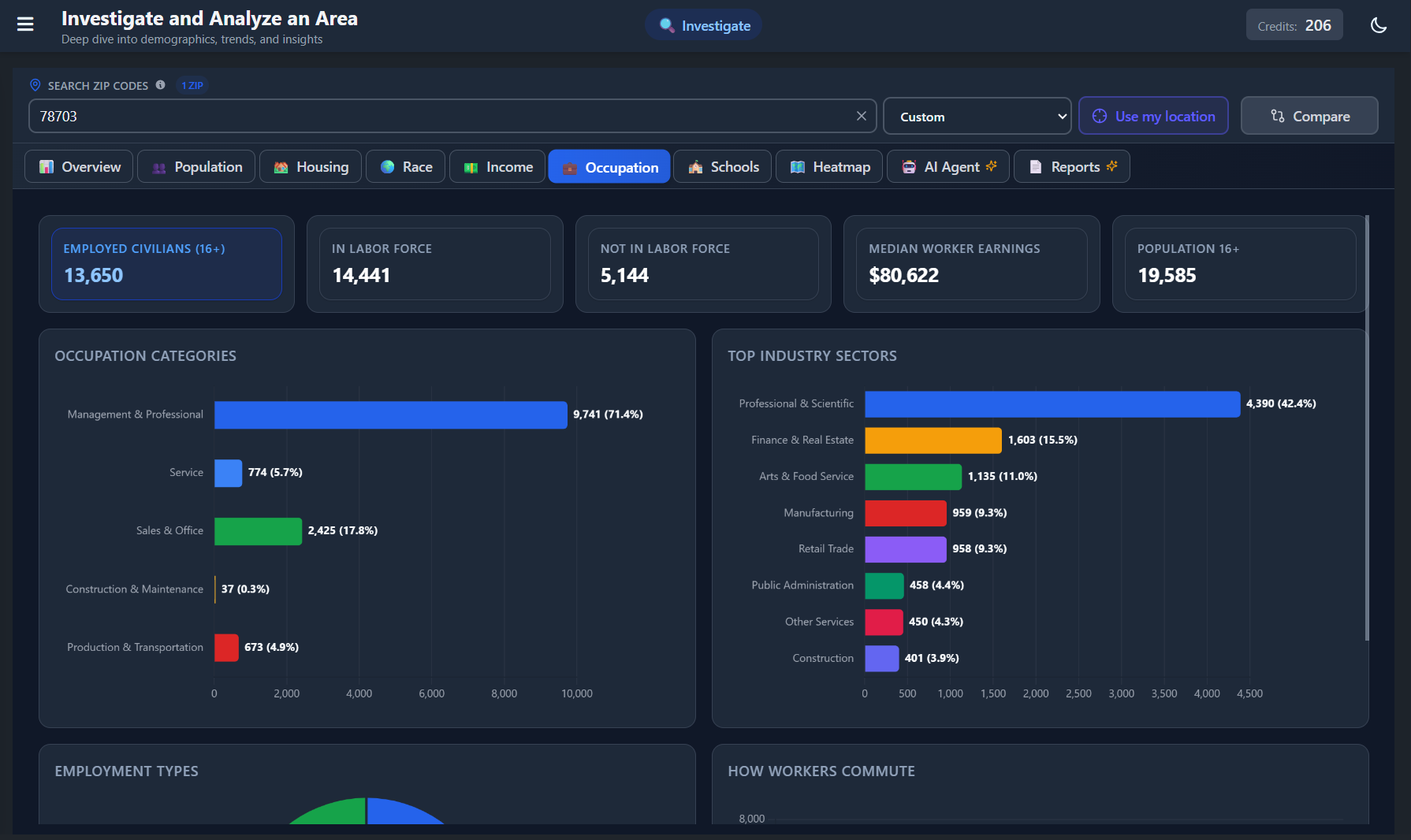Screen dimensions: 1411x840
Task: Toggle dark mode moon icon
Action: click(x=1378, y=25)
